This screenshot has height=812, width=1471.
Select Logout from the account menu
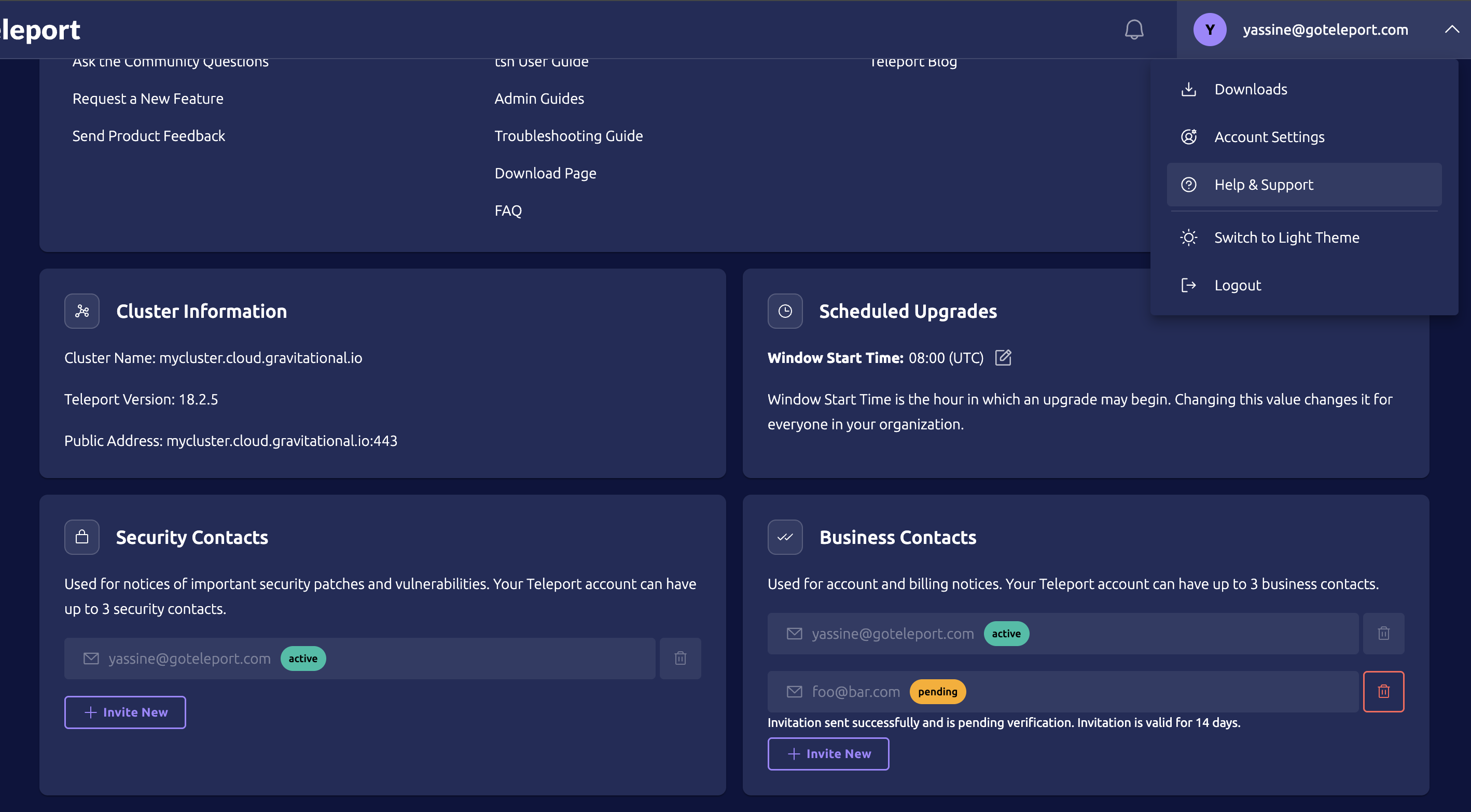click(1238, 285)
